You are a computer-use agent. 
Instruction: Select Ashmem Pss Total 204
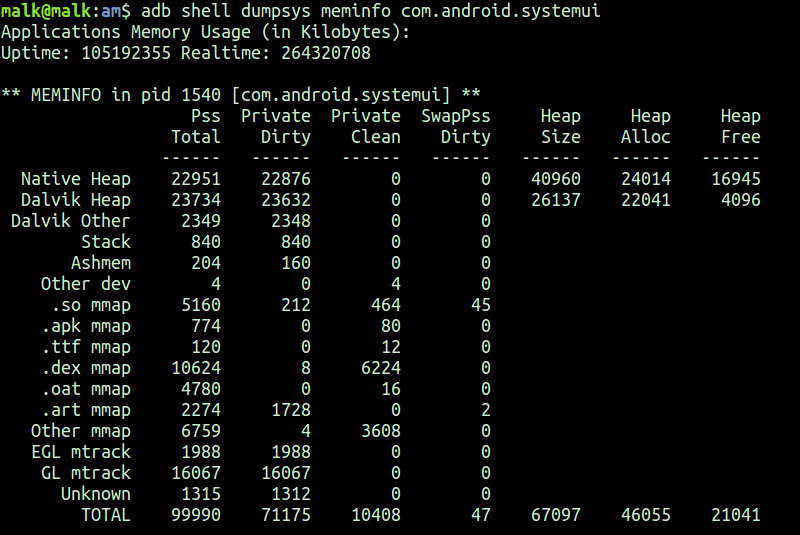pos(206,263)
